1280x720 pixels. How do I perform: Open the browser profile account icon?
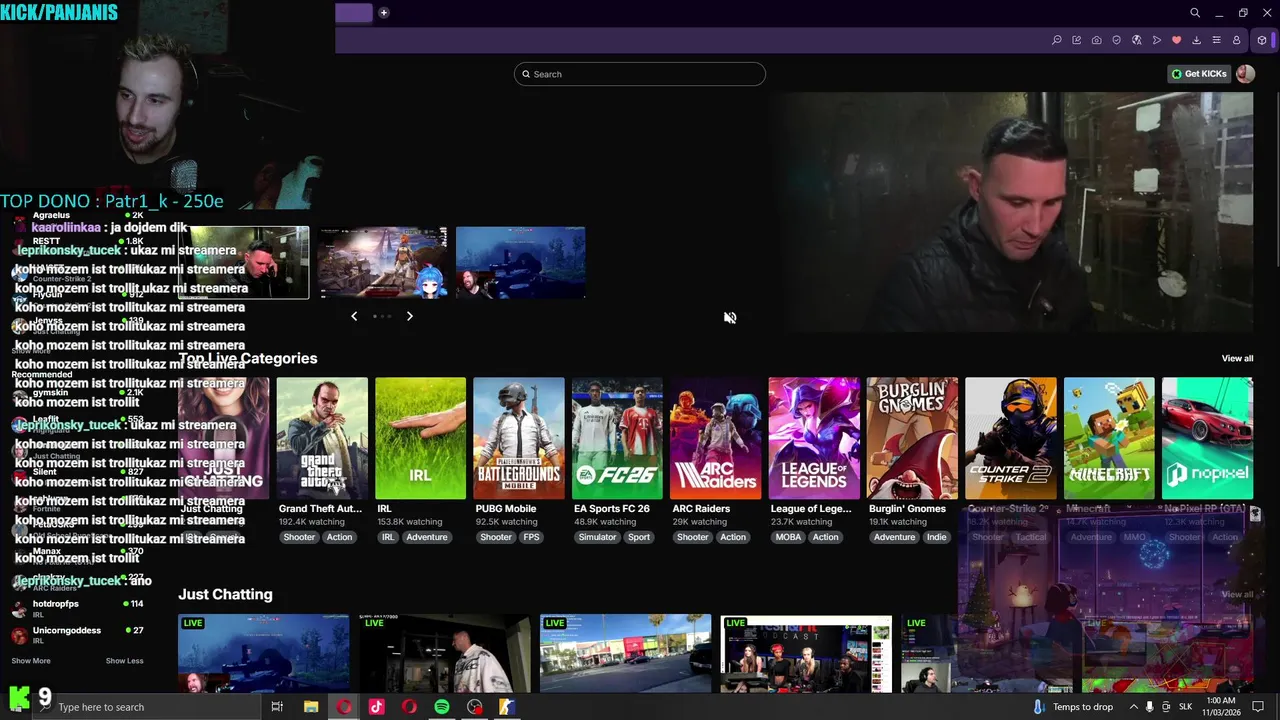[1237, 40]
